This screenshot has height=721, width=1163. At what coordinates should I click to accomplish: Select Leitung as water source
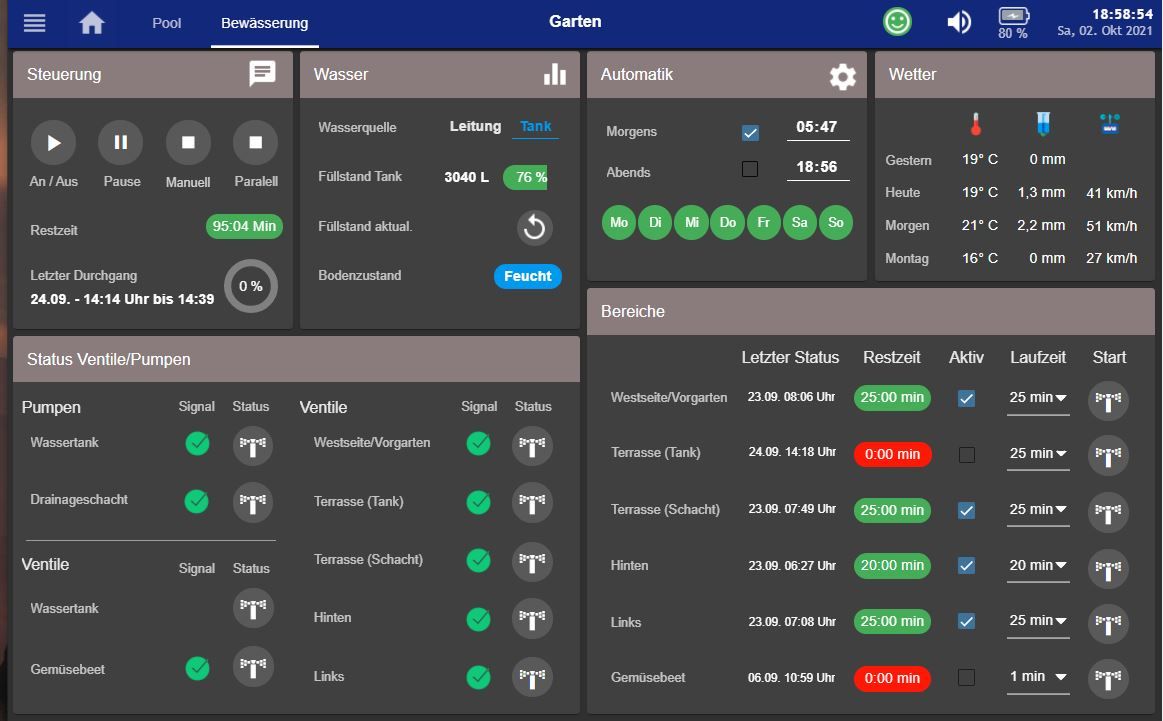[475, 127]
